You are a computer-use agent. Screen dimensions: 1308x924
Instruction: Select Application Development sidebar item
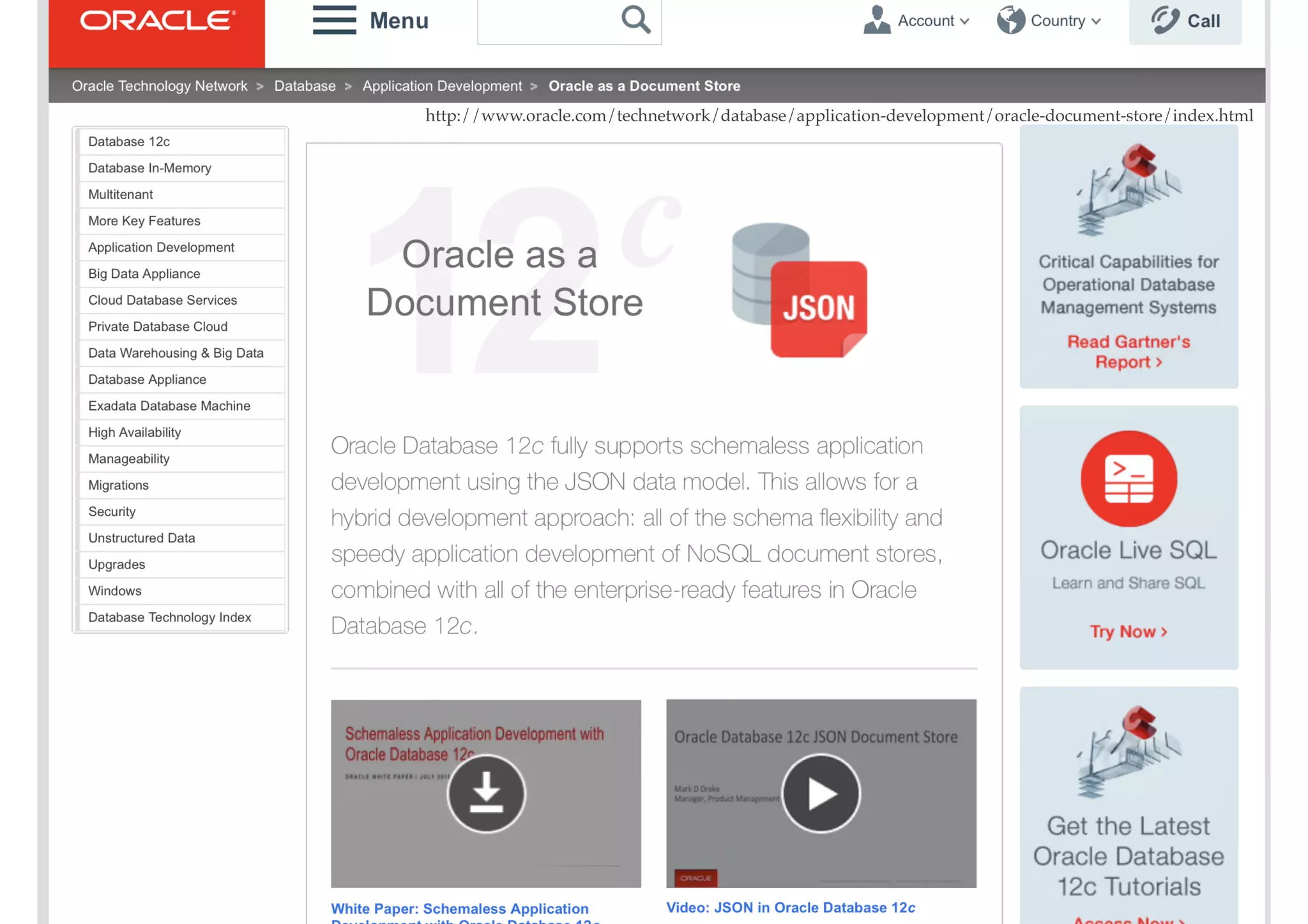click(x=181, y=247)
